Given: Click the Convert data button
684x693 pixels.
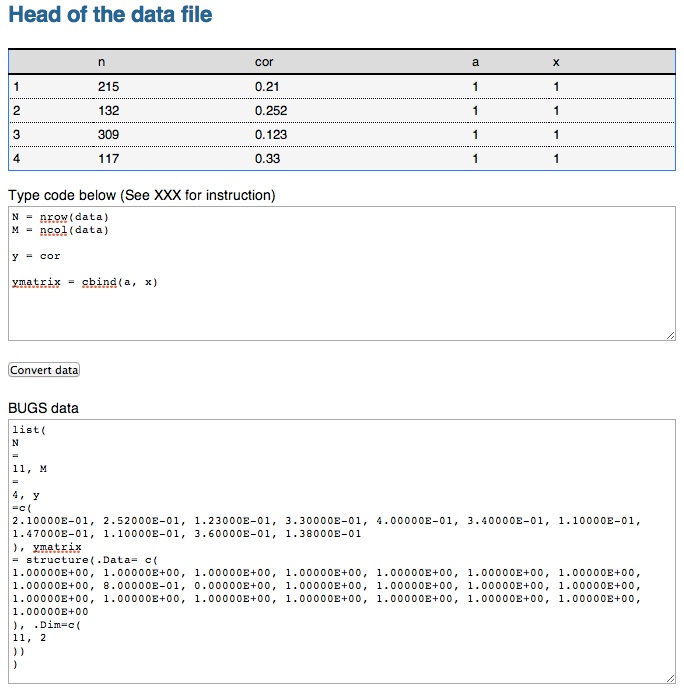Looking at the screenshot, I should [x=44, y=370].
